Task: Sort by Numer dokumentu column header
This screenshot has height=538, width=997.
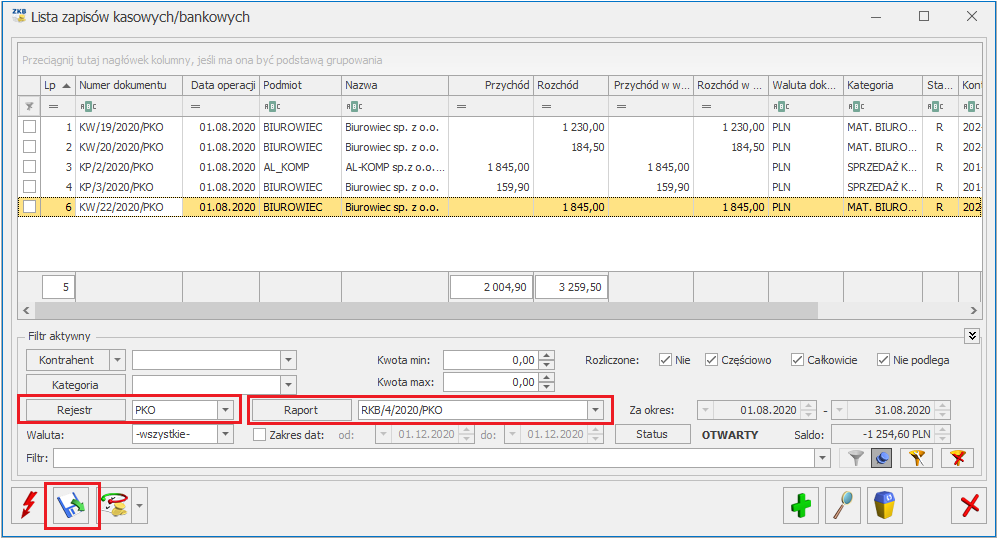Action: 129,85
